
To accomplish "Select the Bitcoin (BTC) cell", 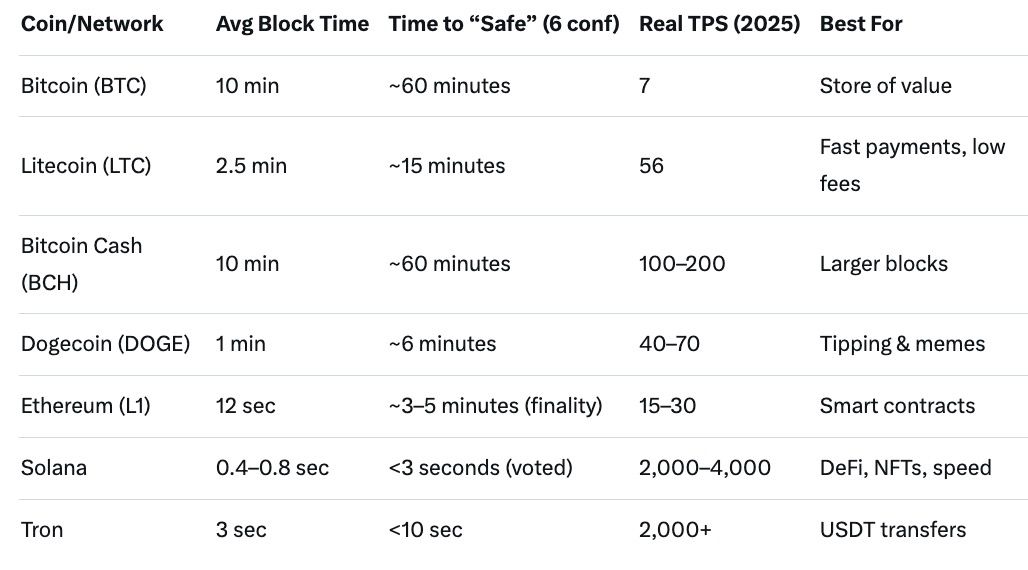I will 83,86.
